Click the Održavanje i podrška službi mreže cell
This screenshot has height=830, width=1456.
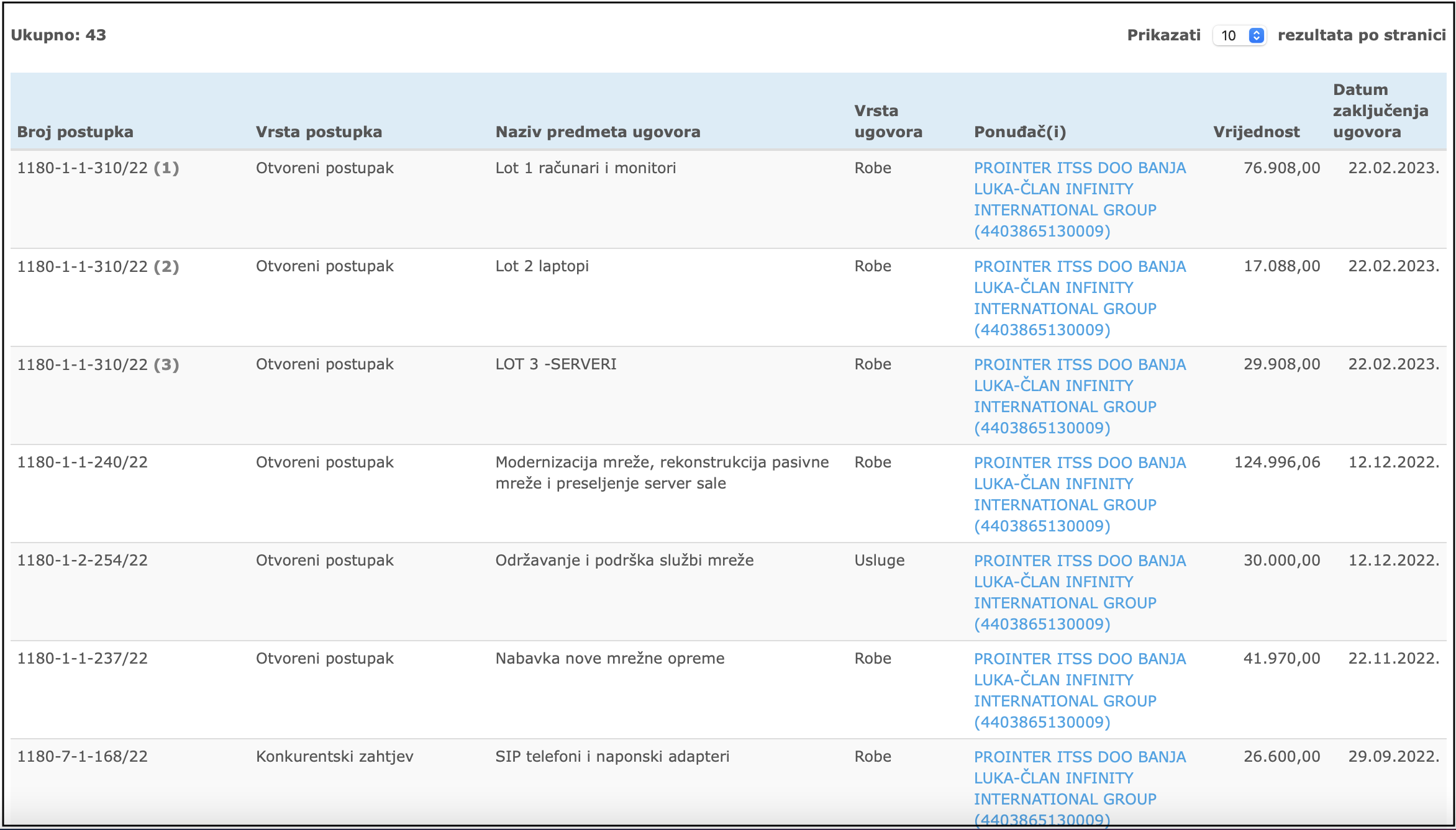(624, 561)
